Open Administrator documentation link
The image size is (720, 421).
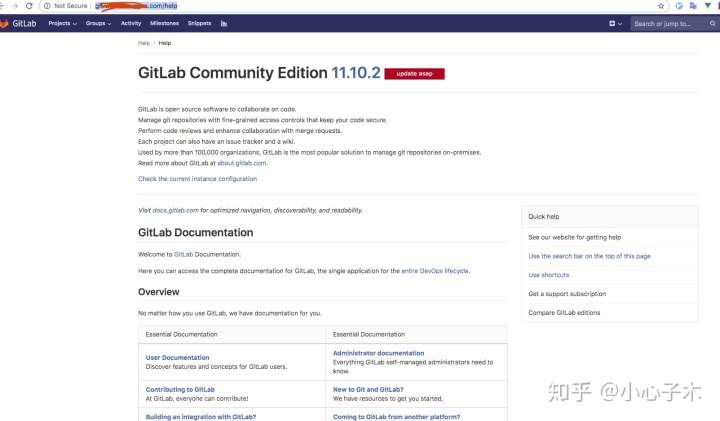[x=378, y=353]
